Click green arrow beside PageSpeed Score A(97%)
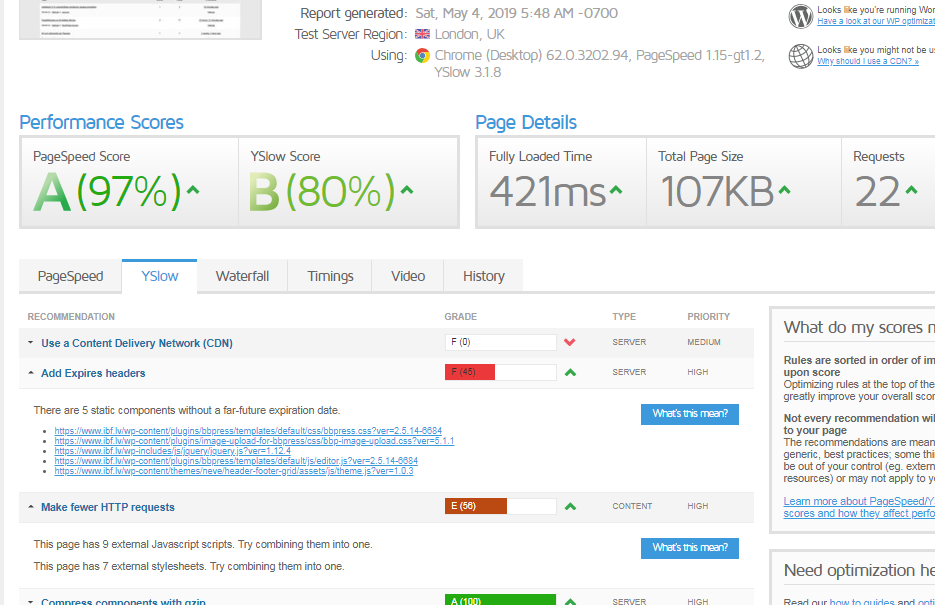Image resolution: width=935 pixels, height=605 pixels. (193, 189)
